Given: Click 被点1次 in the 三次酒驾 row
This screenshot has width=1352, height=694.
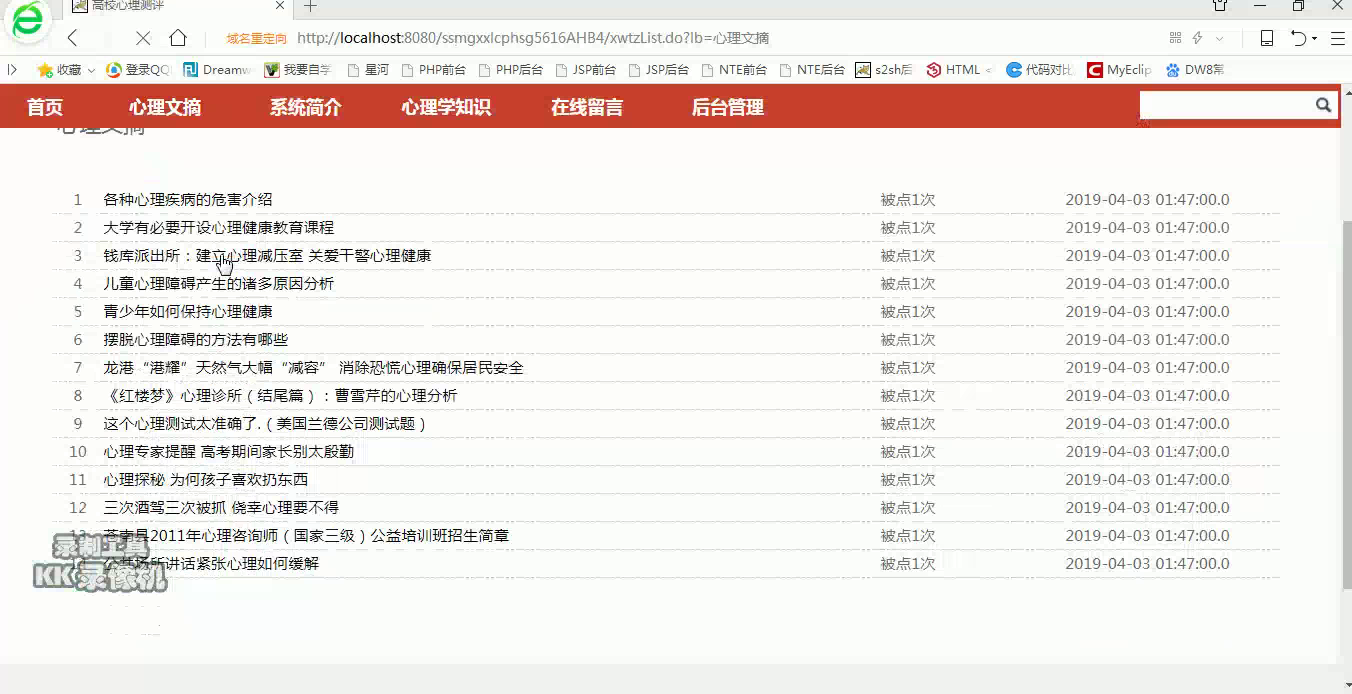Looking at the screenshot, I should (907, 507).
